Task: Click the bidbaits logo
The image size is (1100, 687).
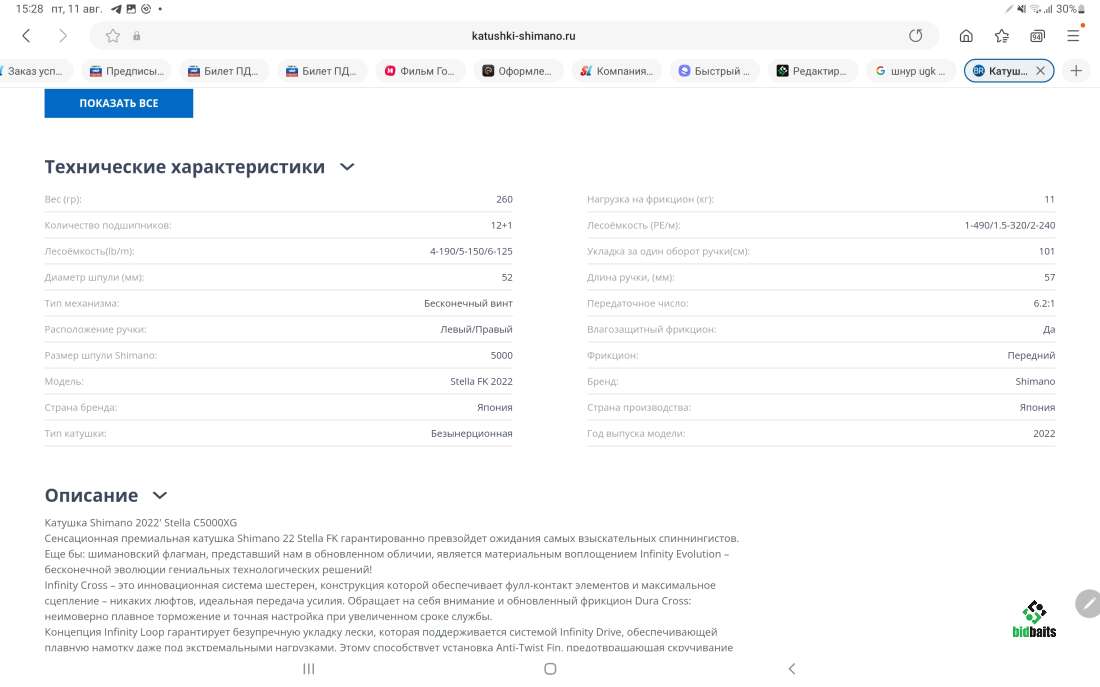Action: click(1034, 619)
